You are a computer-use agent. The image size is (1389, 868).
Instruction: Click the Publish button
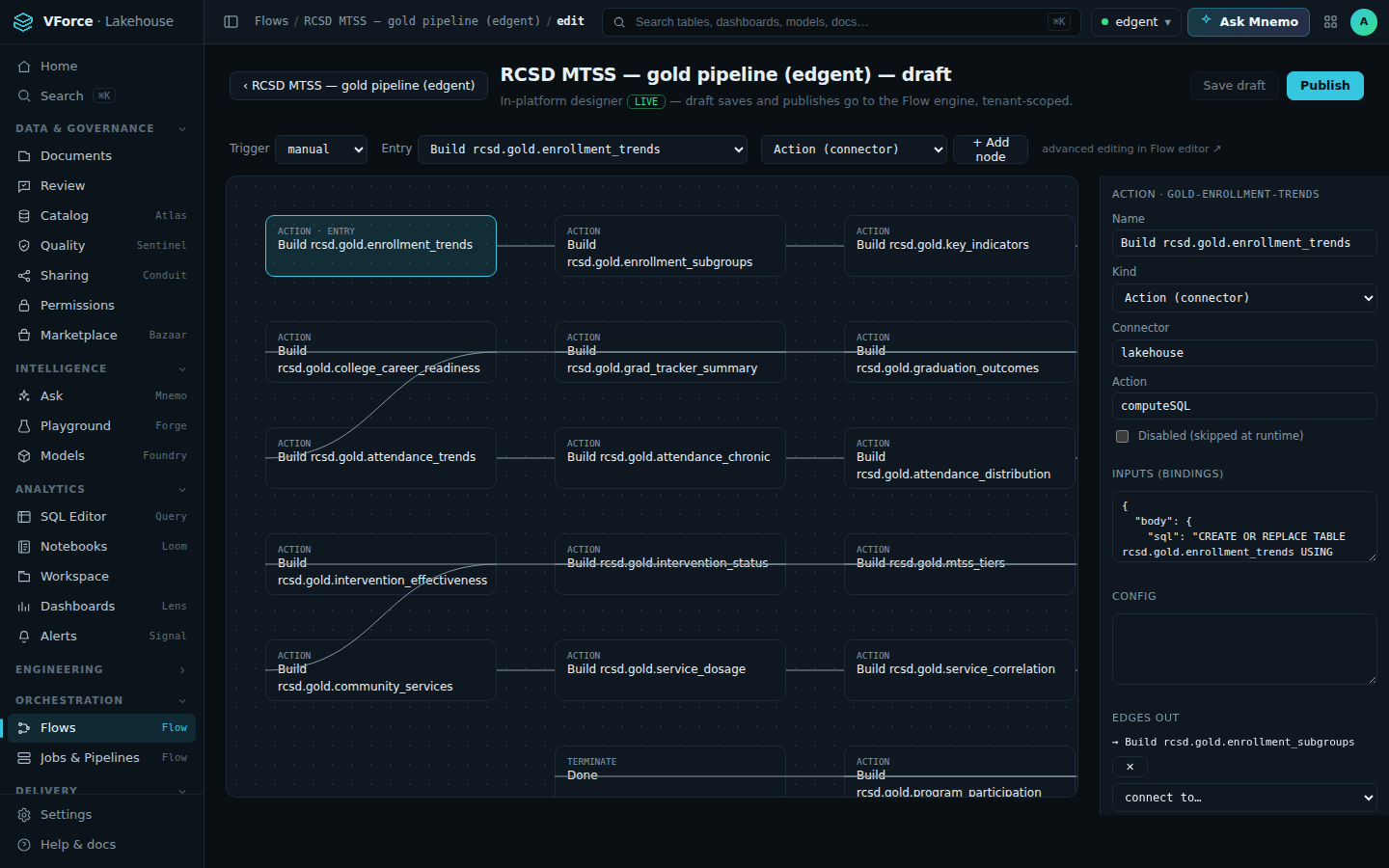click(1325, 86)
